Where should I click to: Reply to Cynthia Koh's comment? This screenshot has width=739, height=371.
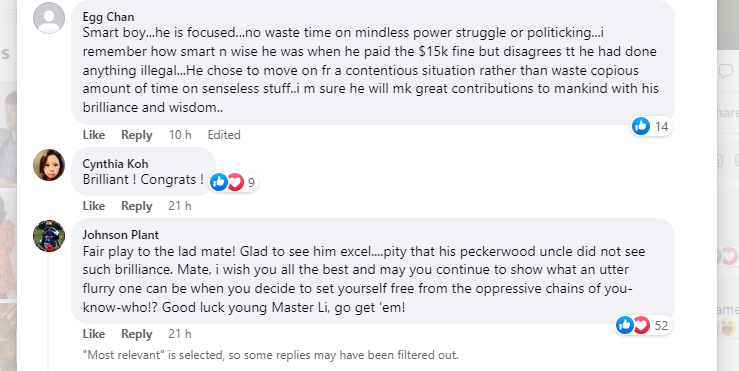pos(137,206)
